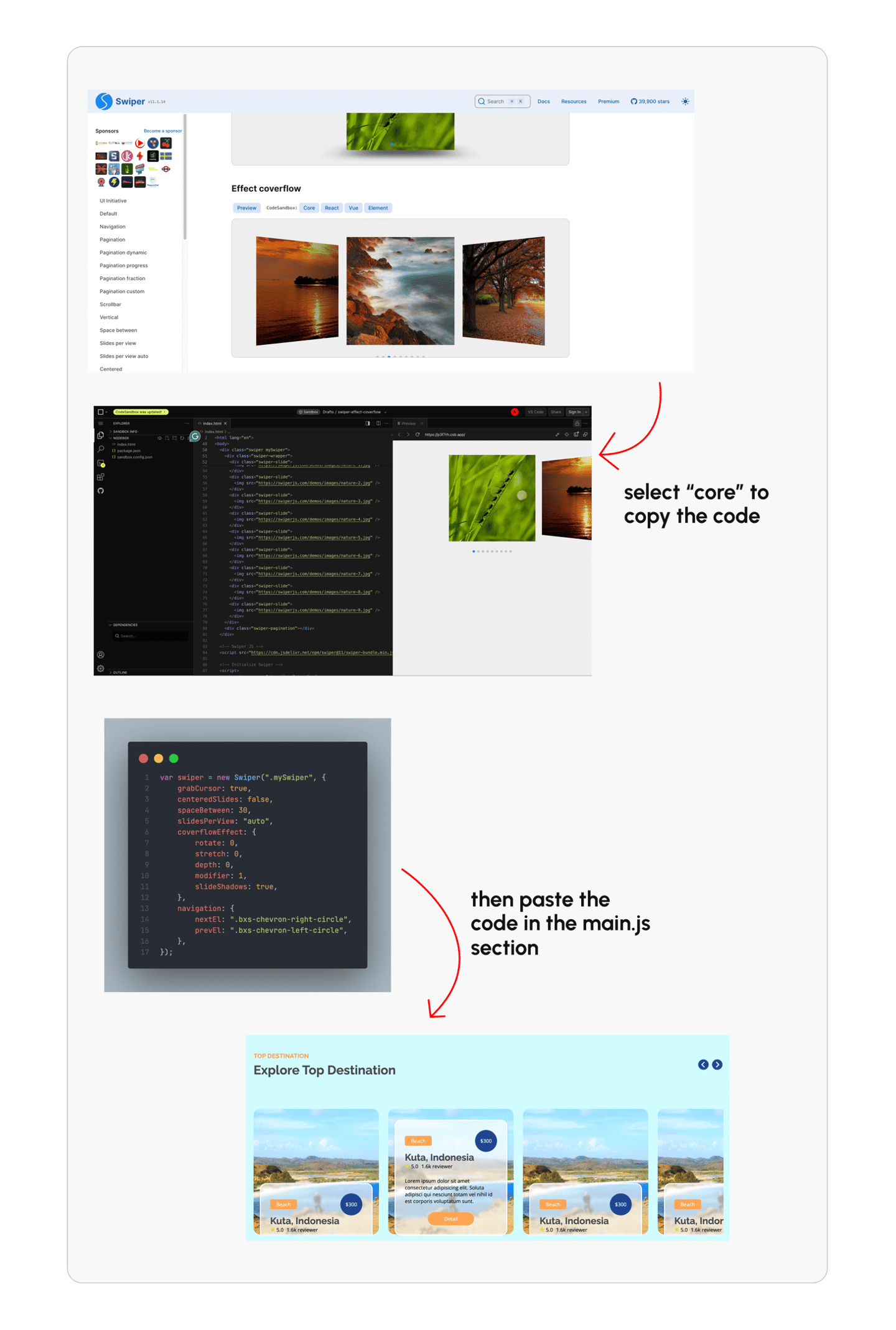Image resolution: width=896 pixels, height=1330 pixels.
Task: Toggle the Swiper site light/dark theme
Action: (x=685, y=101)
